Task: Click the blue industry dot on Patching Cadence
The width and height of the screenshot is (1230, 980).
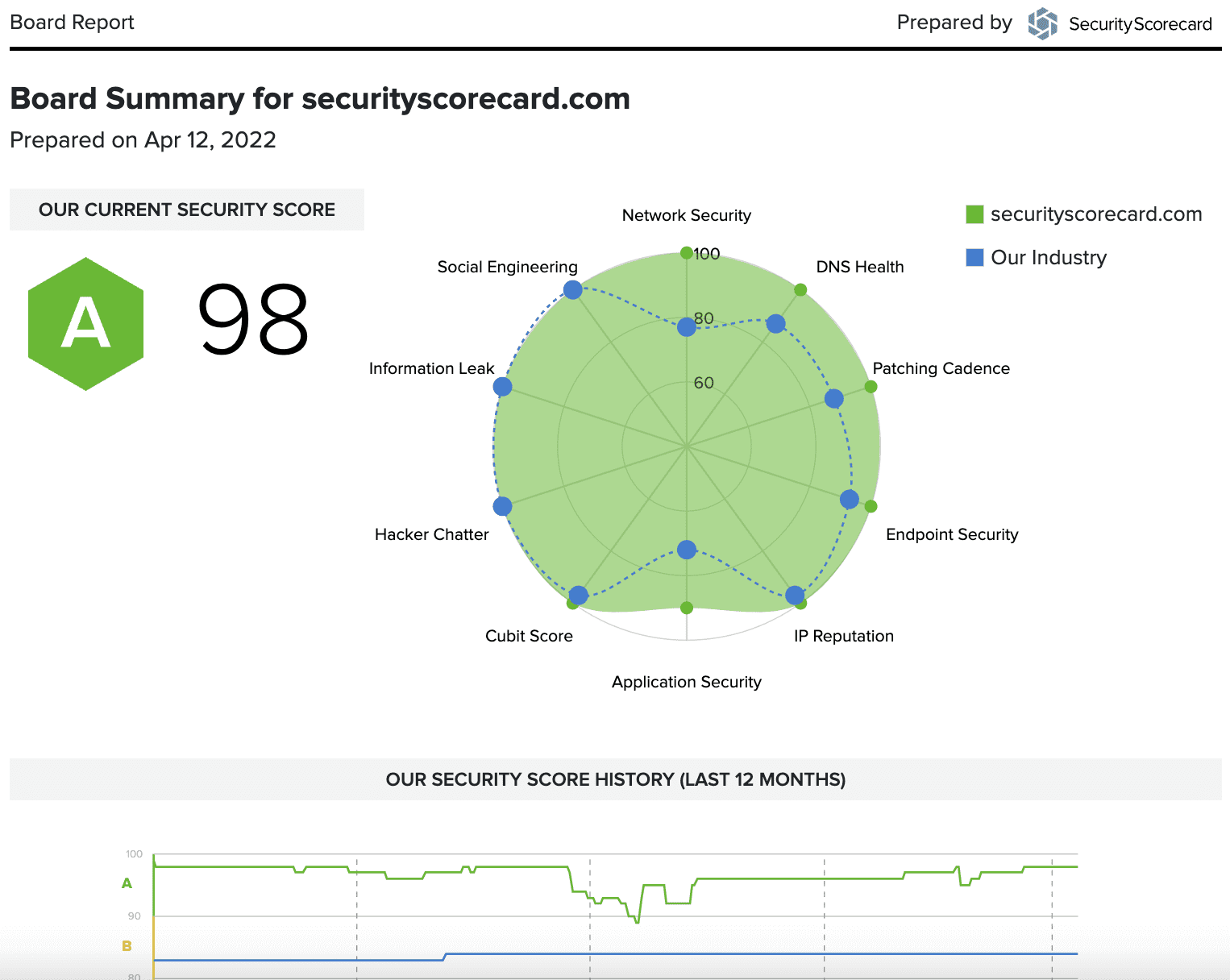Action: 833,398
